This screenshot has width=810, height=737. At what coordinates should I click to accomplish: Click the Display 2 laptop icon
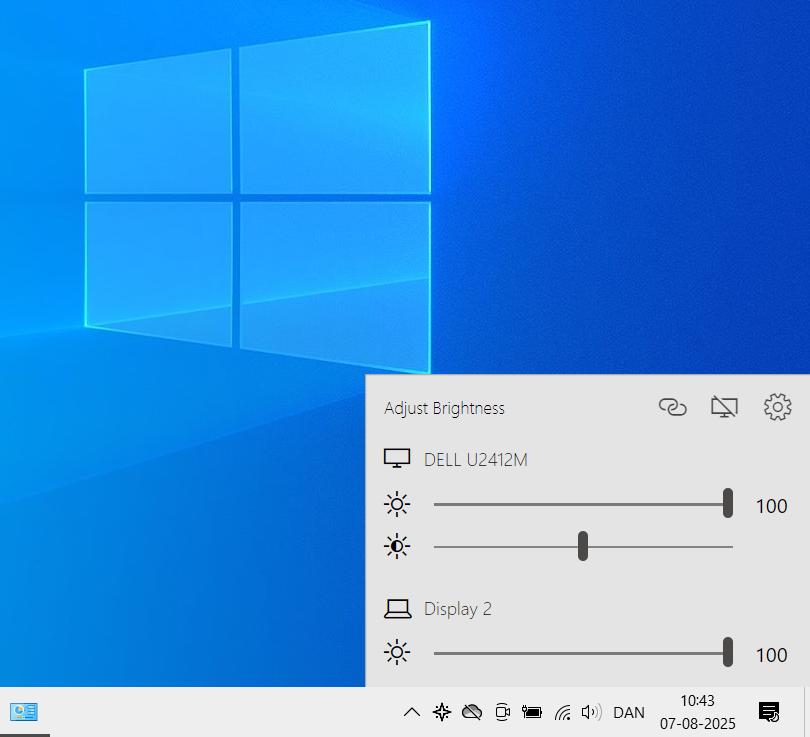[x=397, y=608]
